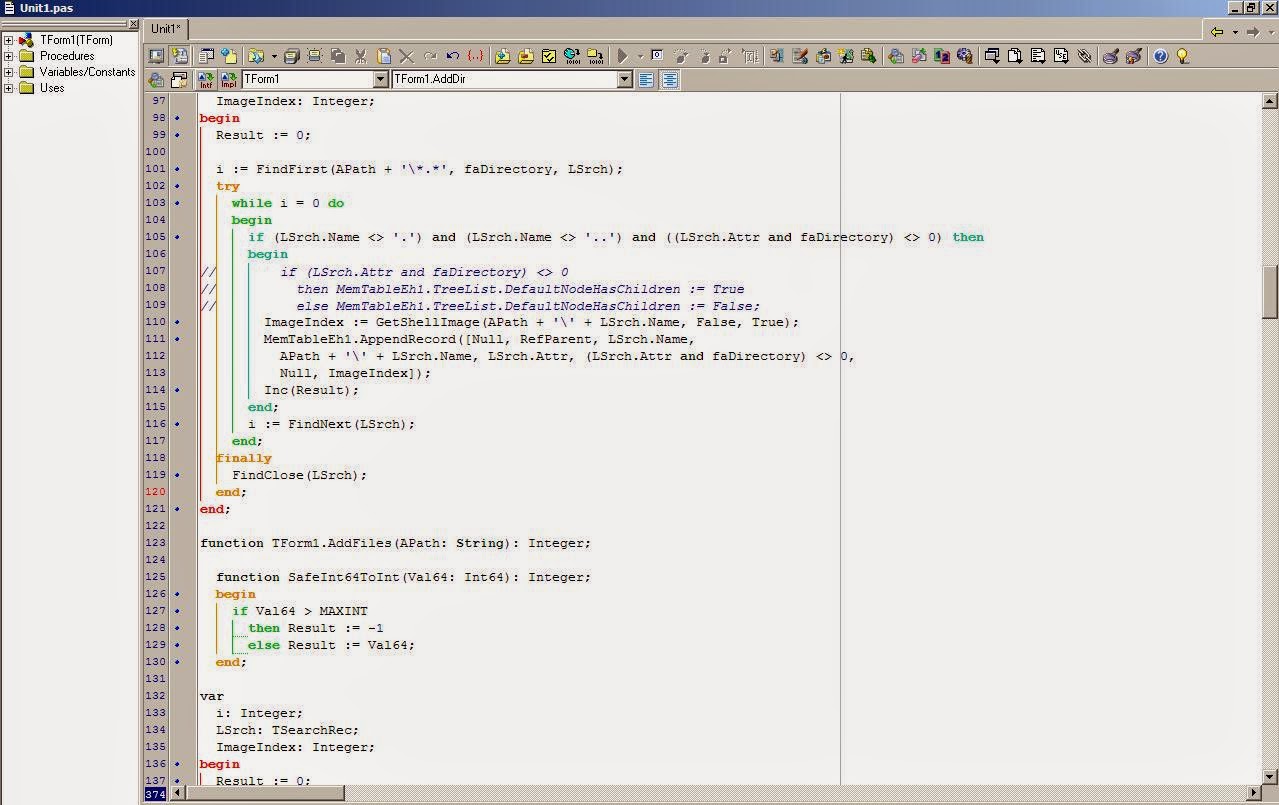Click vertical scrollbar up arrow
Image resolution: width=1279 pixels, height=805 pixels.
click(x=1270, y=101)
